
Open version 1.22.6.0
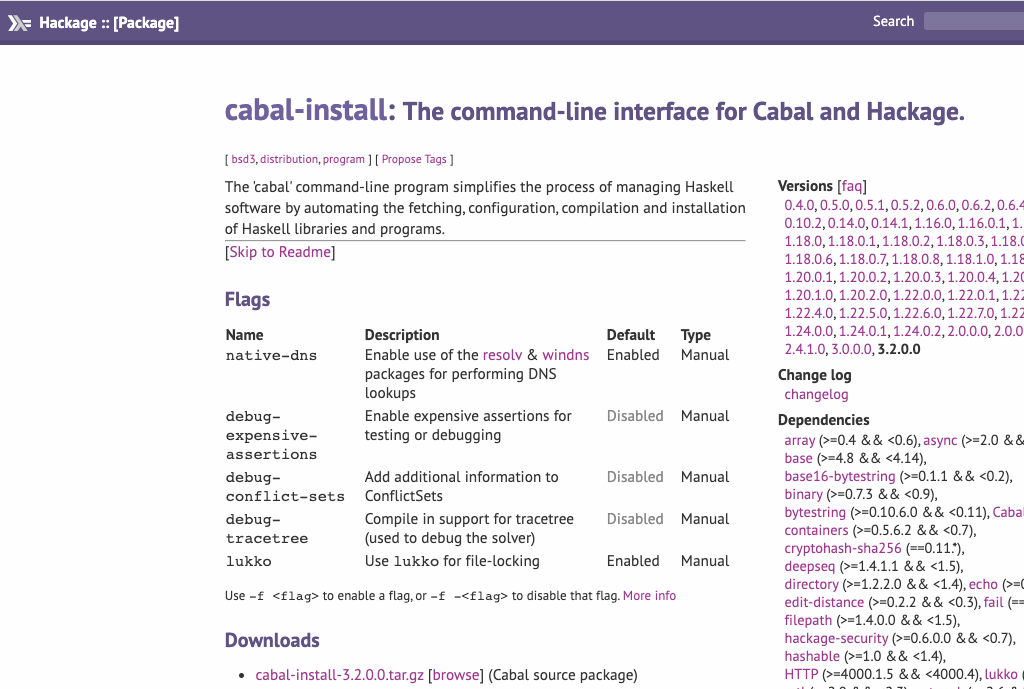point(917,313)
